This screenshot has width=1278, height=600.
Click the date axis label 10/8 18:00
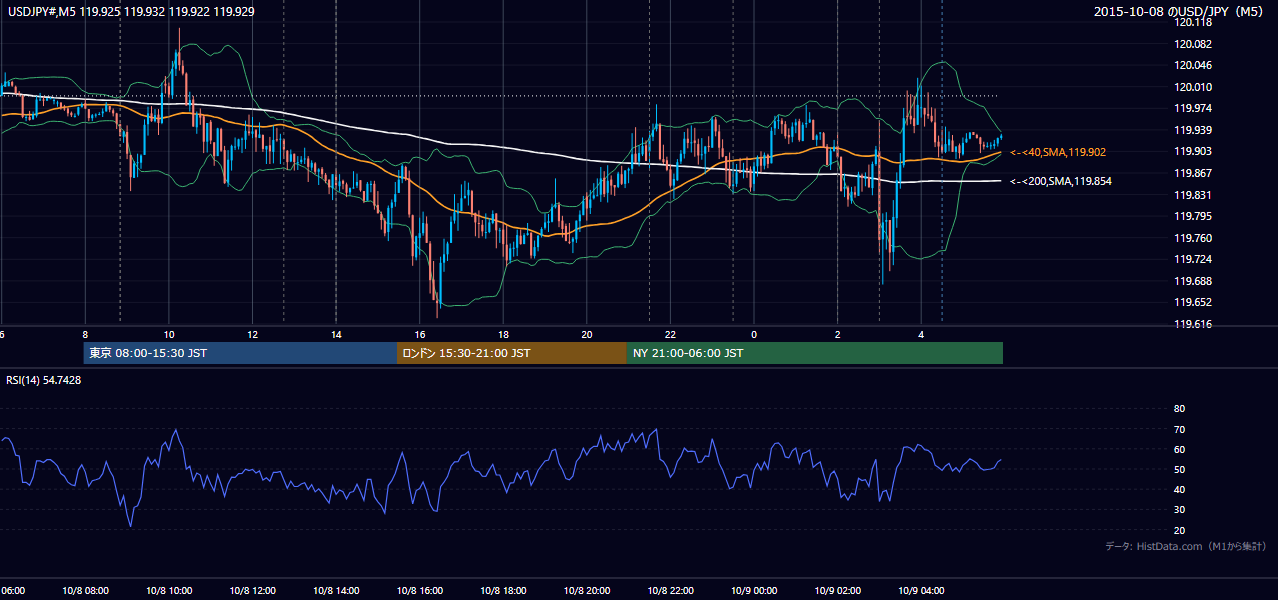click(503, 591)
